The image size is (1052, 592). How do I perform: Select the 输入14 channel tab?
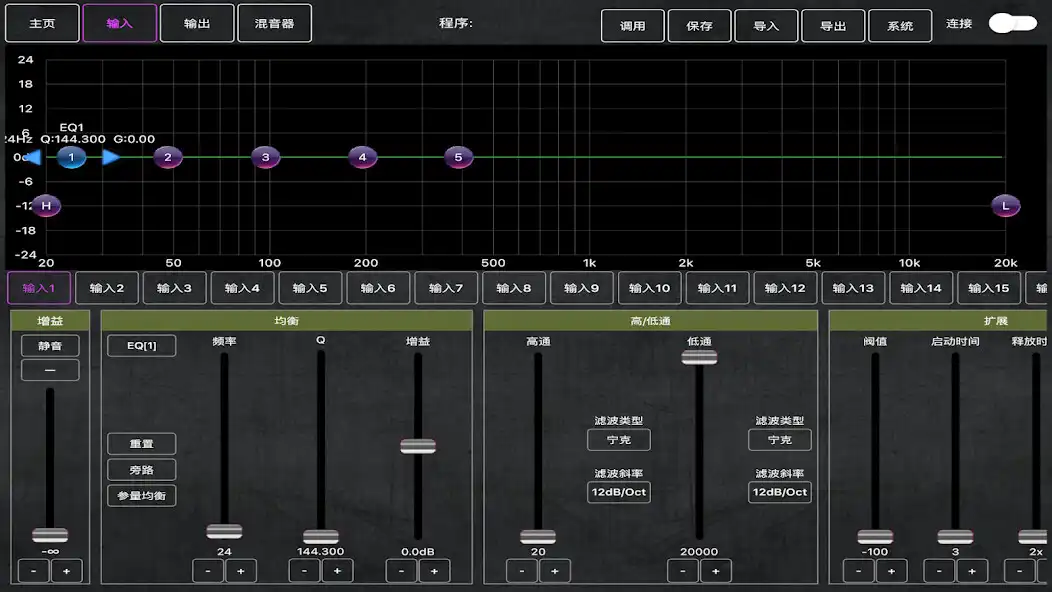click(x=921, y=288)
